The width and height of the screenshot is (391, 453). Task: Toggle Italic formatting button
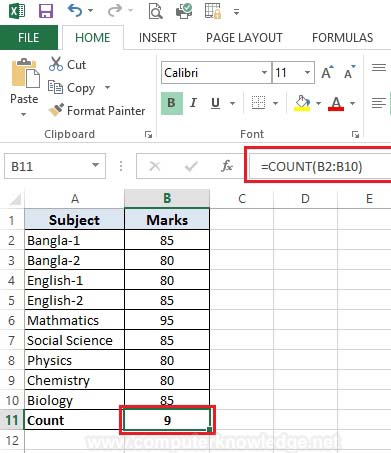point(193,103)
